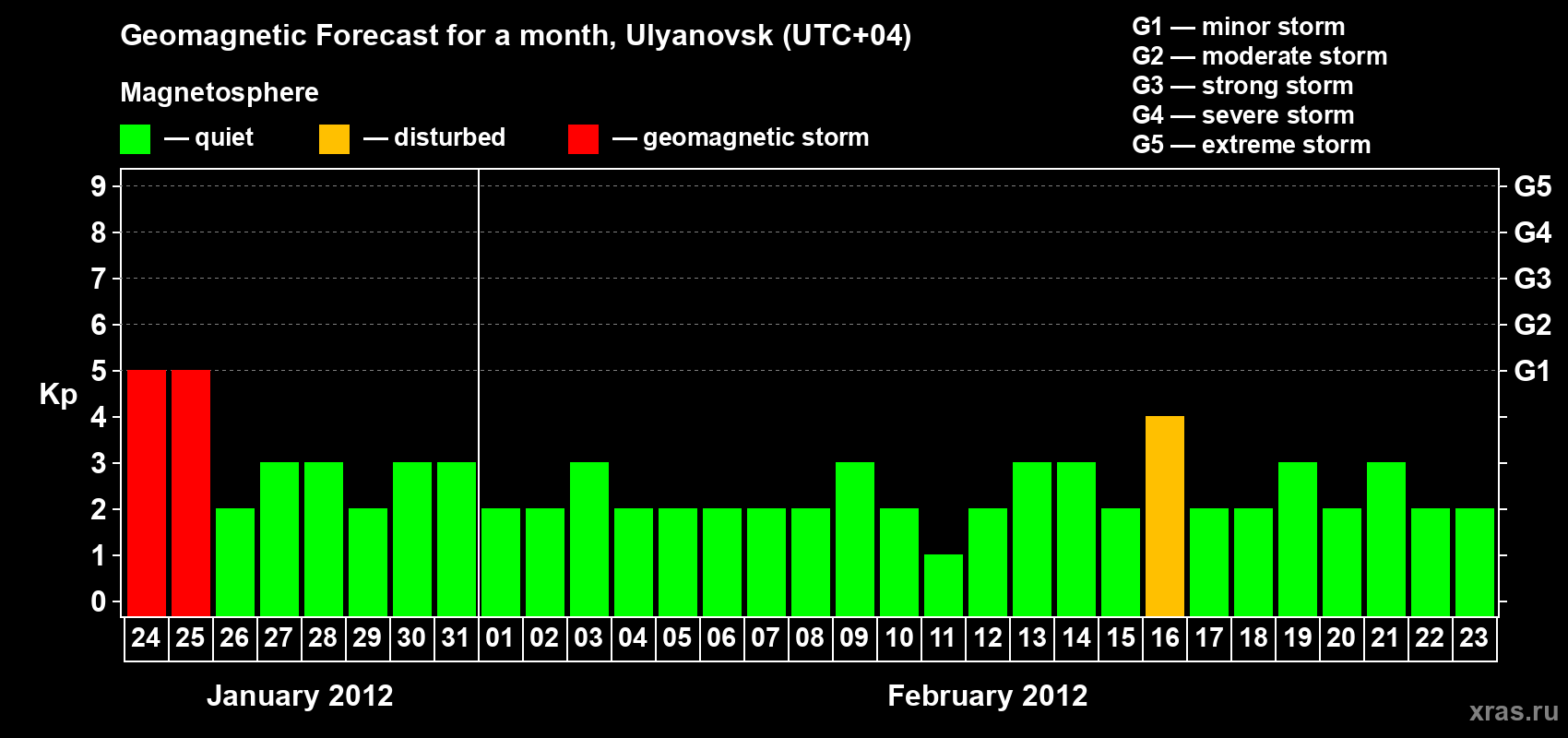Click the green bar for February 03
The width and height of the screenshot is (1568, 738).
[589, 539]
